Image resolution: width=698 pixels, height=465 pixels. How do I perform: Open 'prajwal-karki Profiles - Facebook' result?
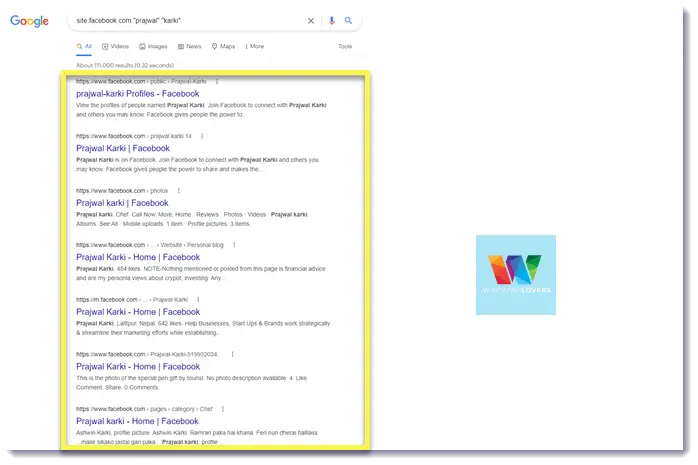pyautogui.click(x=138, y=94)
